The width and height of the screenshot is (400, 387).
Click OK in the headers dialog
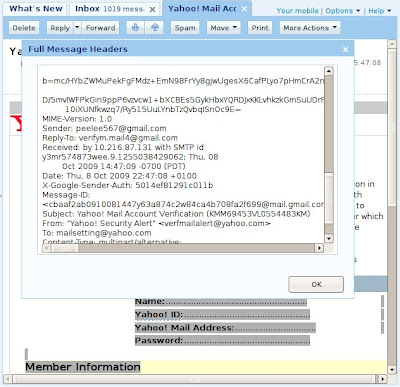316,284
